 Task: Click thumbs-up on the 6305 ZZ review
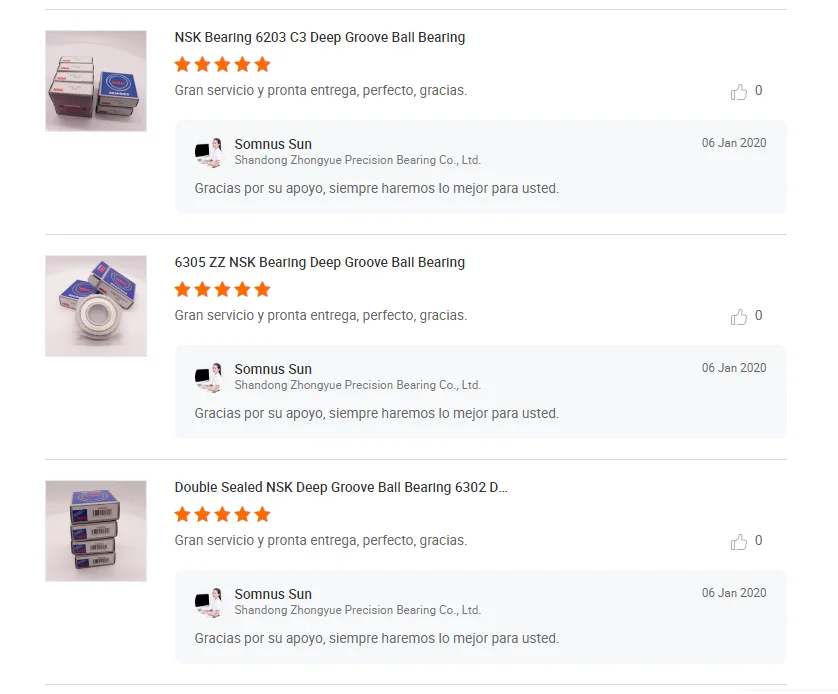click(x=739, y=317)
